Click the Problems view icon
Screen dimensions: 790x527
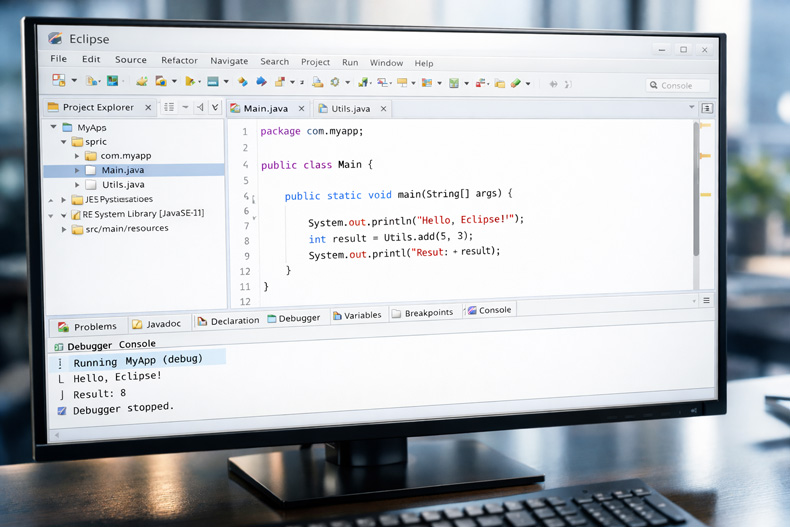(64, 327)
